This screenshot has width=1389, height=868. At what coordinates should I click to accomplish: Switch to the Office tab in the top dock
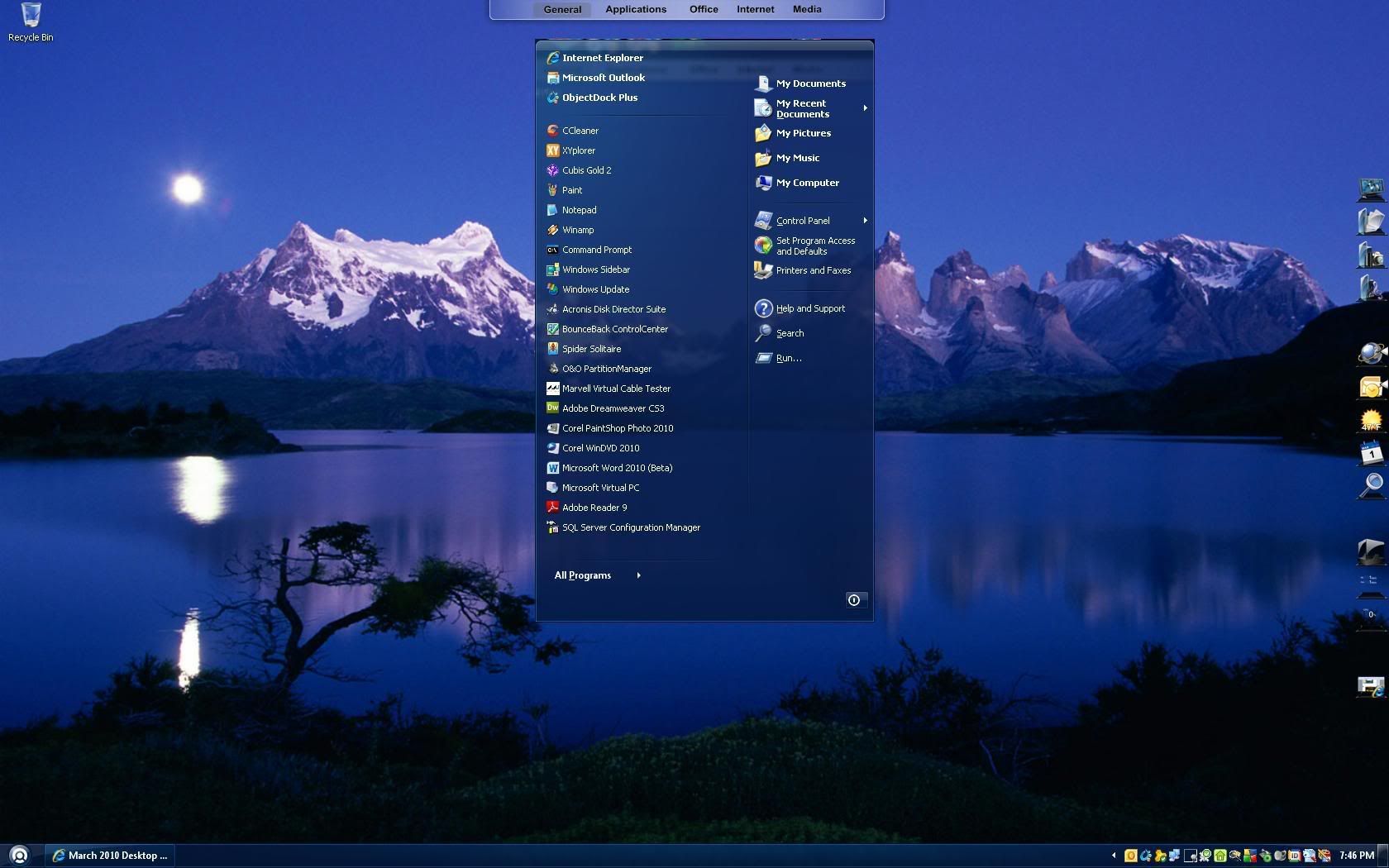(x=704, y=10)
